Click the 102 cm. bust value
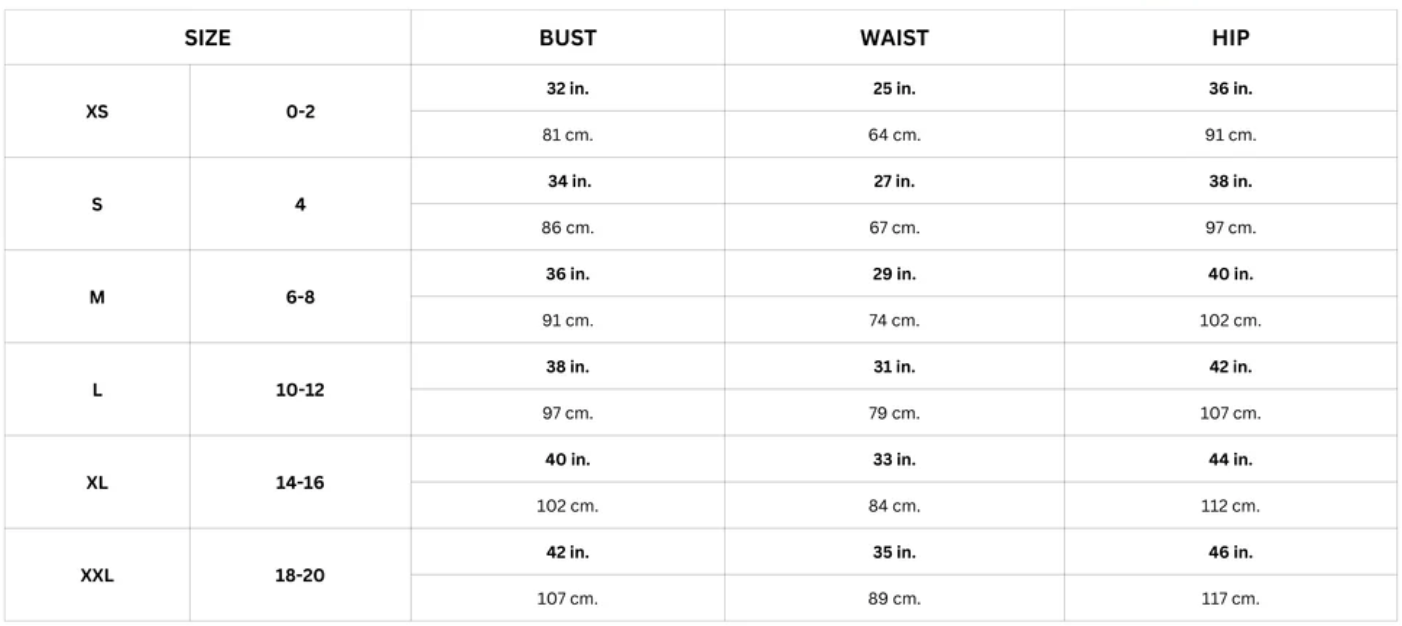 click(567, 506)
